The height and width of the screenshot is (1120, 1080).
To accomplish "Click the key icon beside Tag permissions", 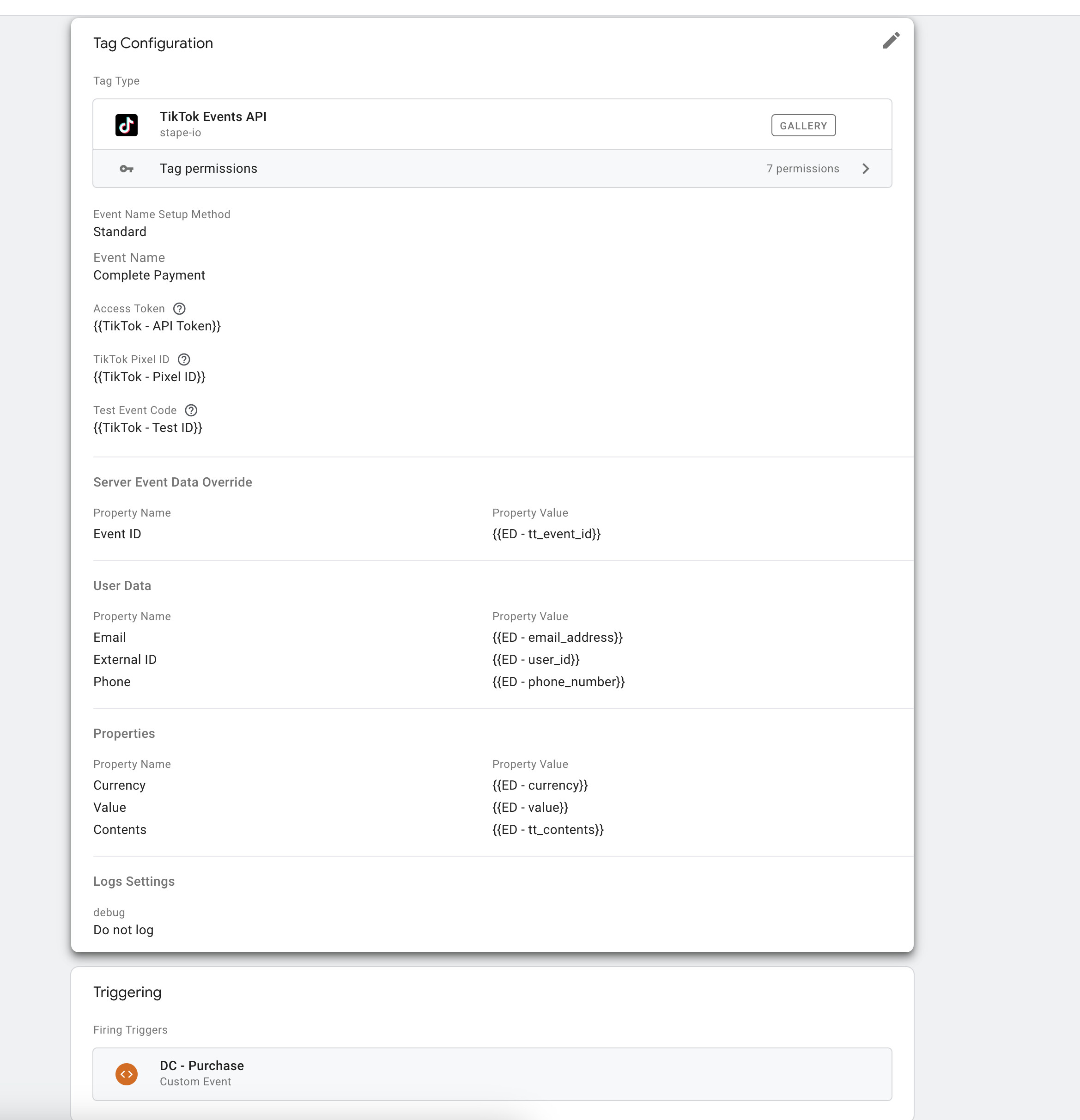I will pos(126,169).
